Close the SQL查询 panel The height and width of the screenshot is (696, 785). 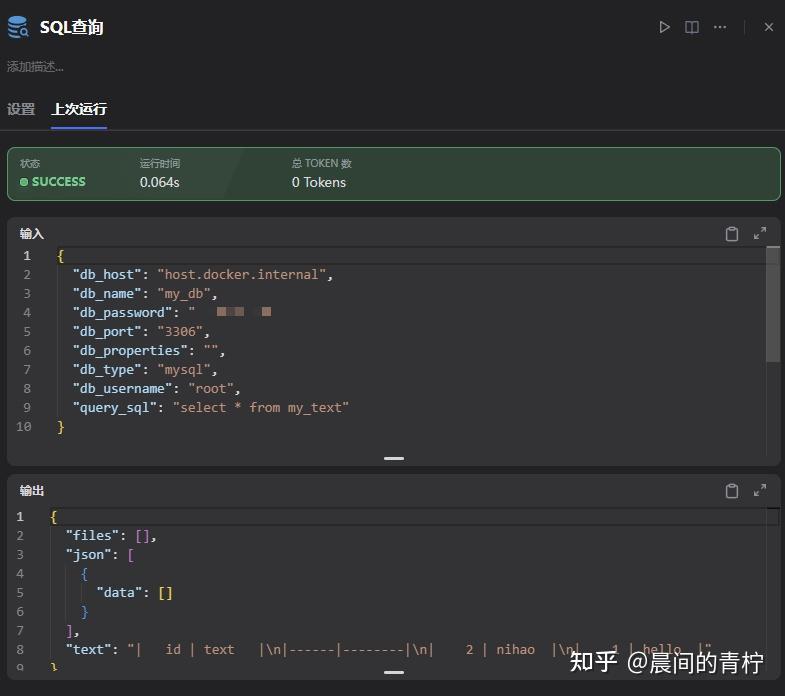769,27
